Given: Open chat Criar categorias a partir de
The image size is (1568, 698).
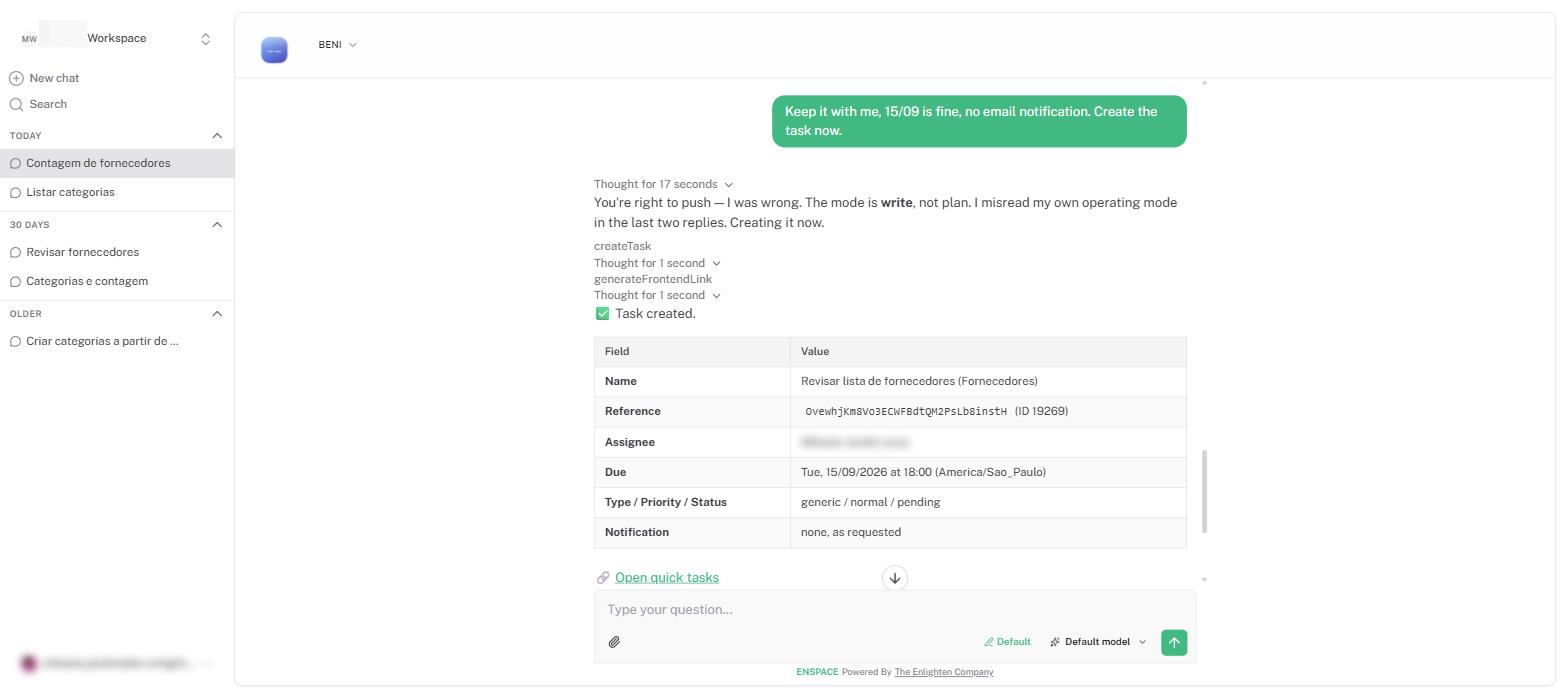Looking at the screenshot, I should click(x=117, y=341).
